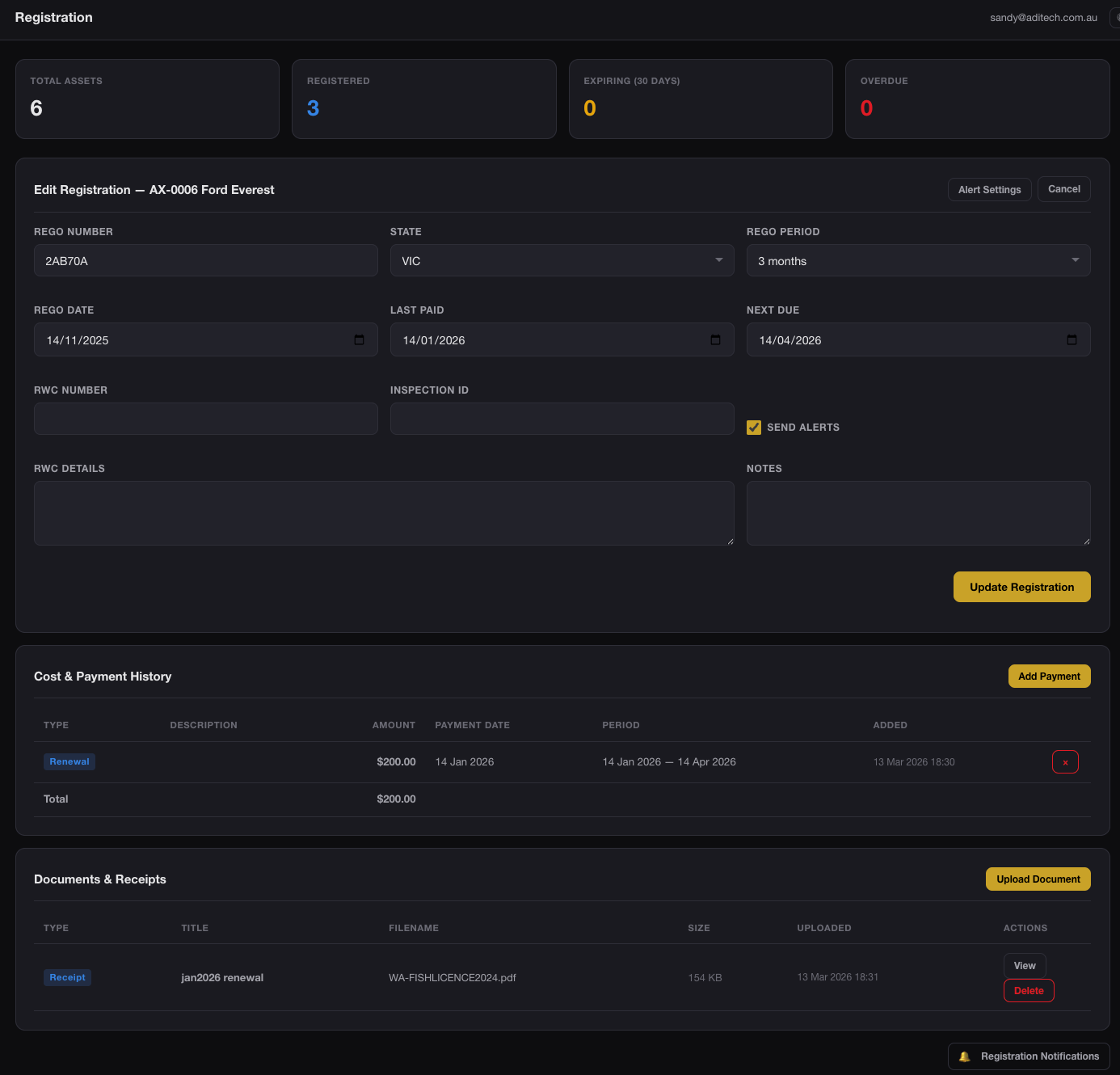Screen dimensions: 1120x1075
Task: Click the Notes text area
Action: pyautogui.click(x=919, y=513)
